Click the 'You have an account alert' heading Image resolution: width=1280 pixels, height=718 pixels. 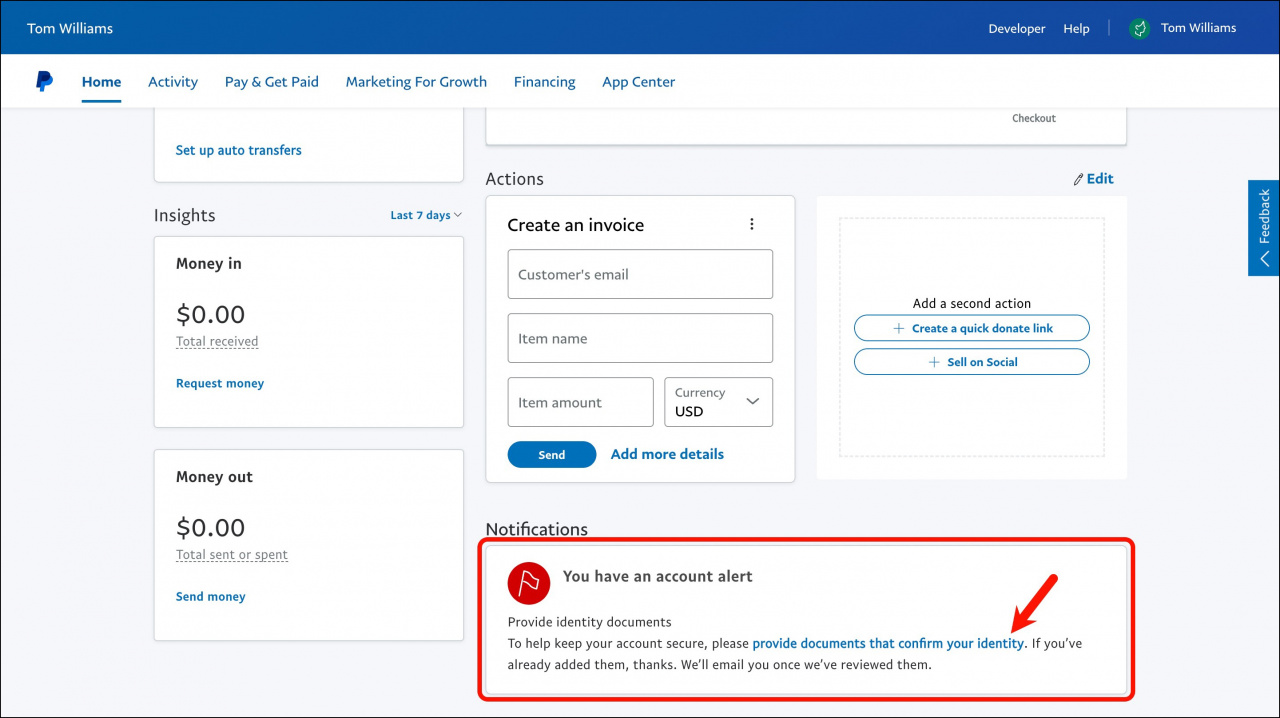(657, 576)
